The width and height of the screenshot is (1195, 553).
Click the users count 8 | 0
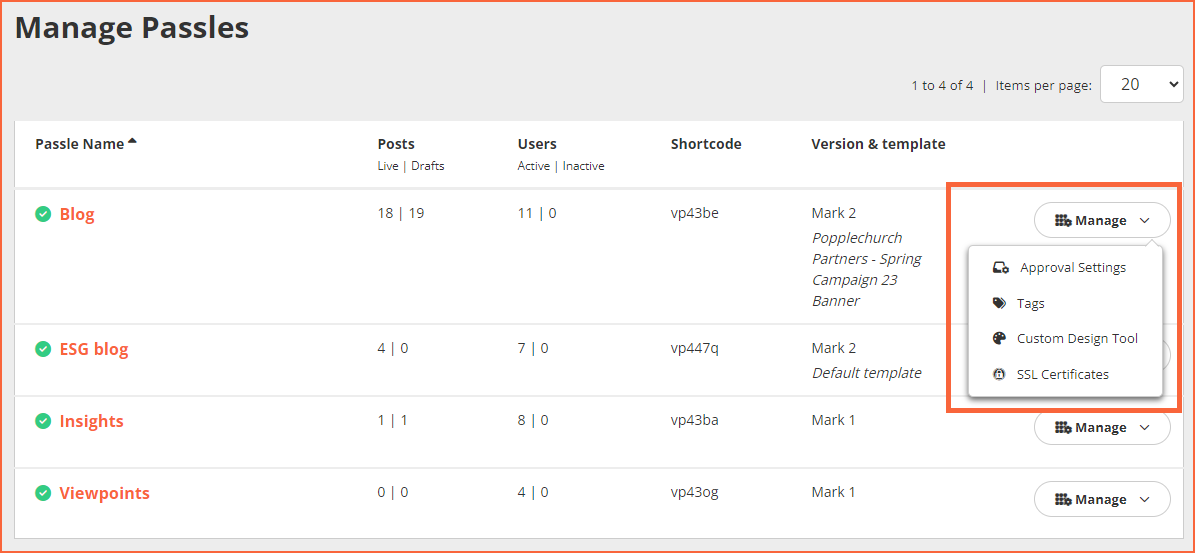[x=533, y=420]
